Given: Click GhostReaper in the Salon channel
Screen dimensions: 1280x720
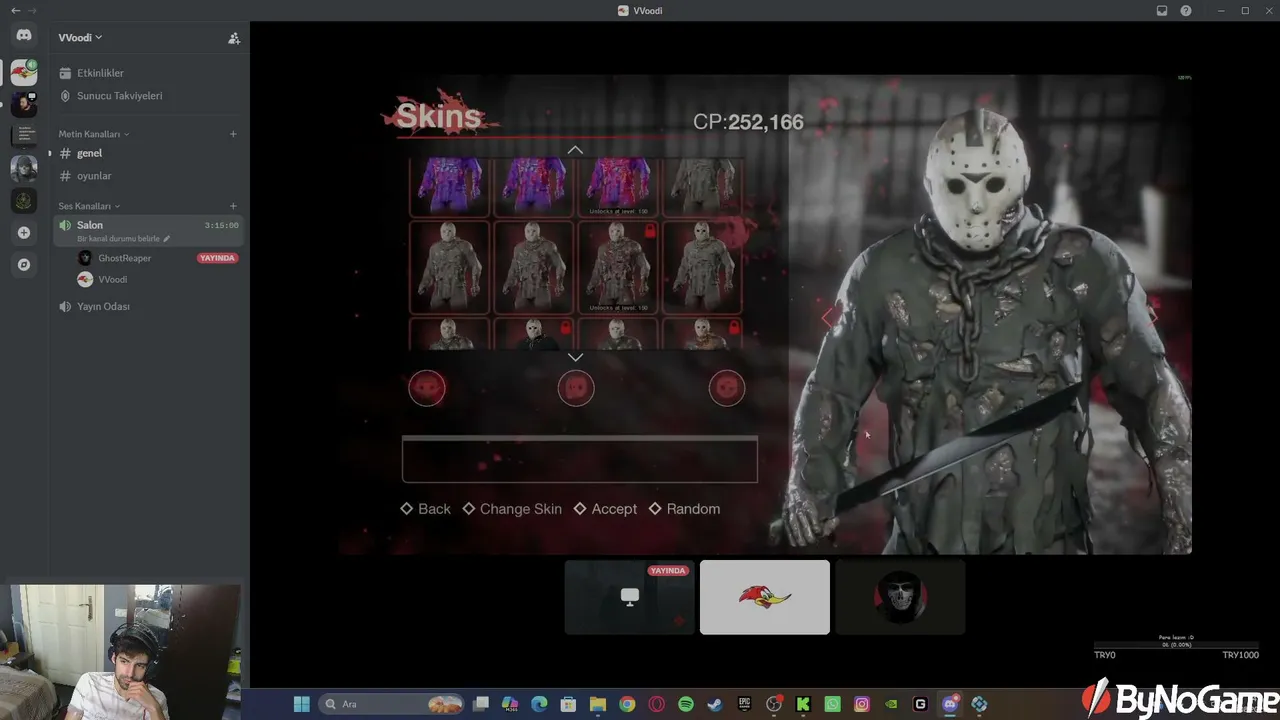Looking at the screenshot, I should pos(124,258).
